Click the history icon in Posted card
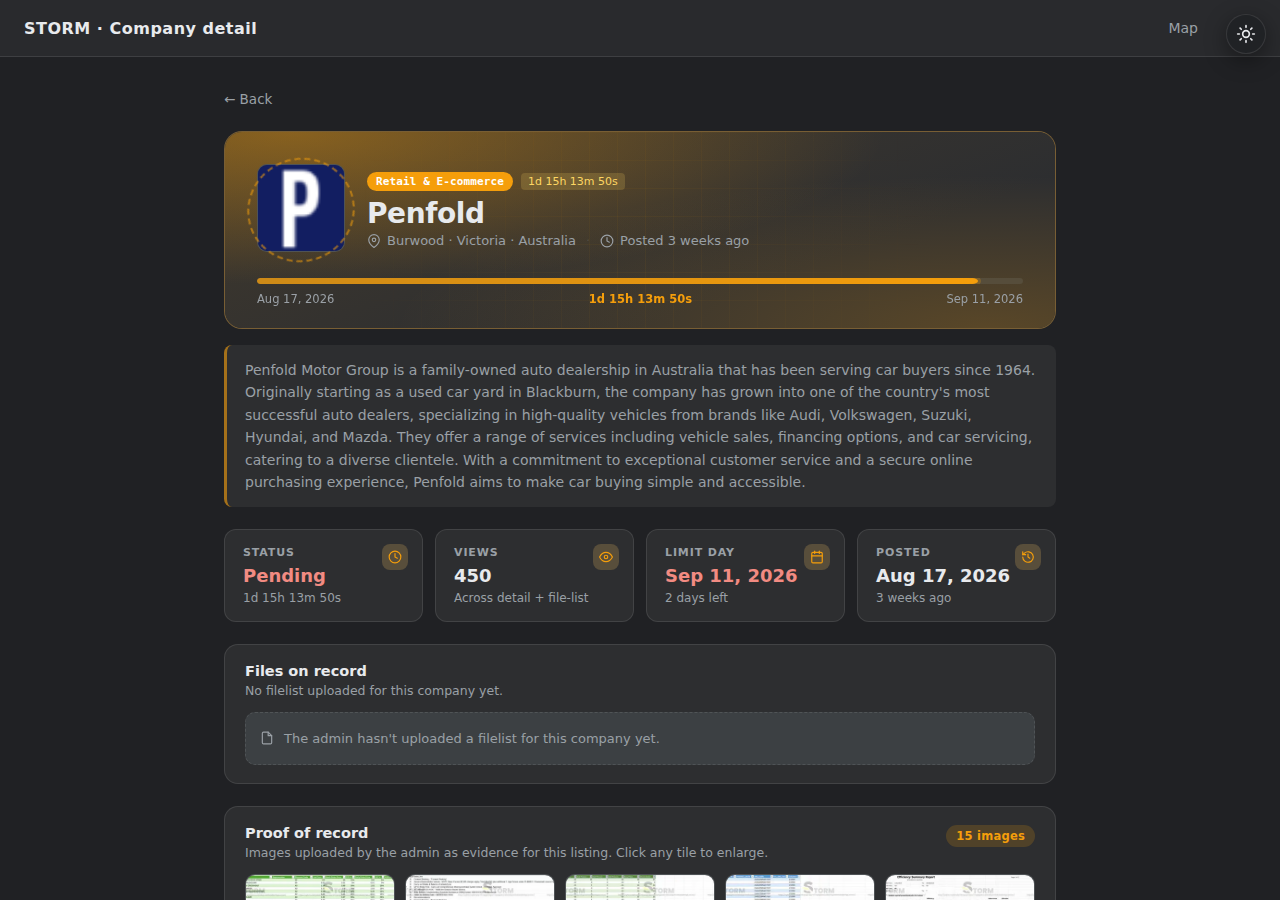The image size is (1280, 900). pyautogui.click(x=1028, y=557)
